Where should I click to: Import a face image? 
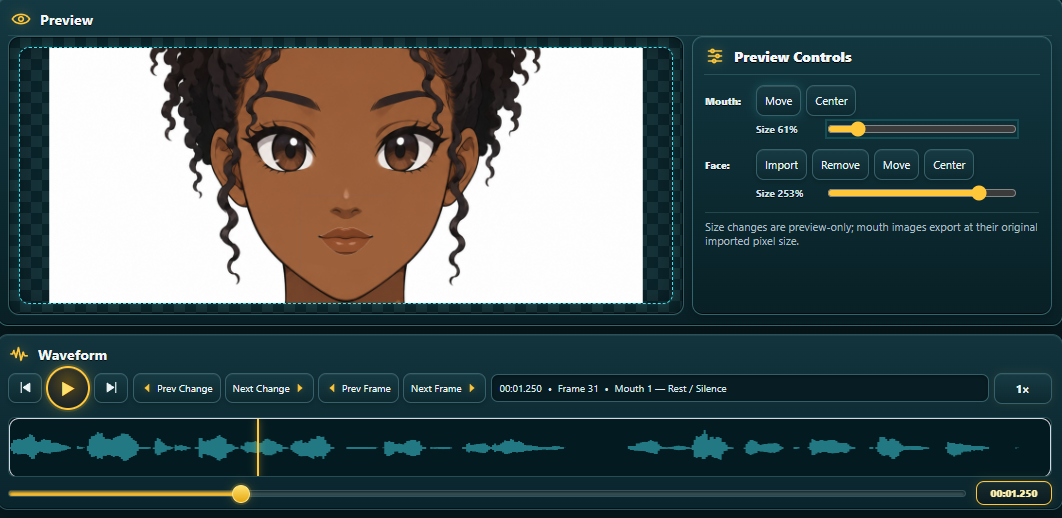point(782,165)
